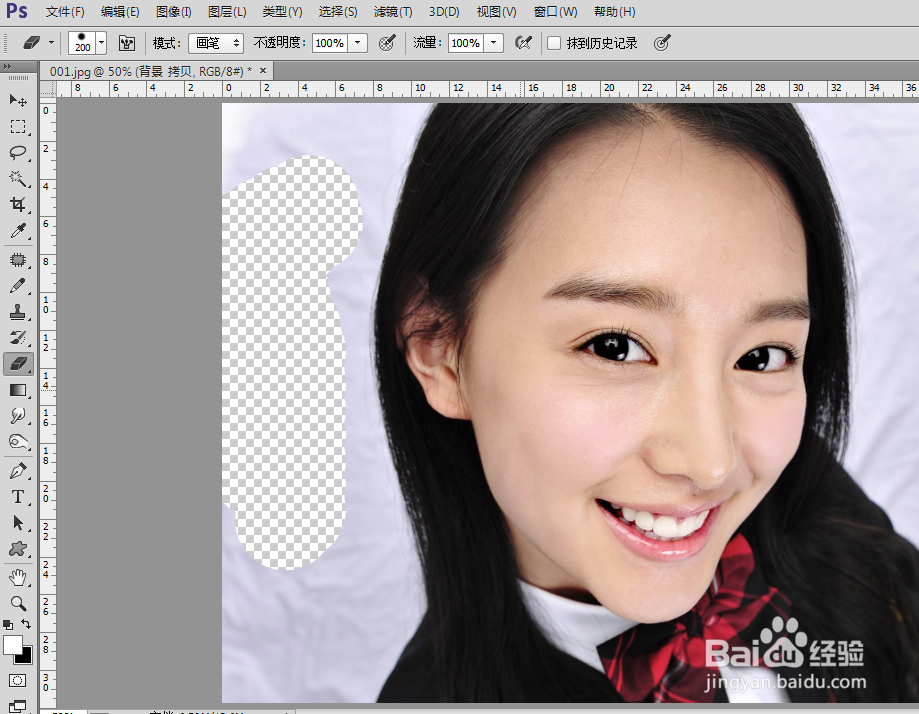Select the Clone Stamp tool
This screenshot has height=714, width=919.
pyautogui.click(x=18, y=312)
